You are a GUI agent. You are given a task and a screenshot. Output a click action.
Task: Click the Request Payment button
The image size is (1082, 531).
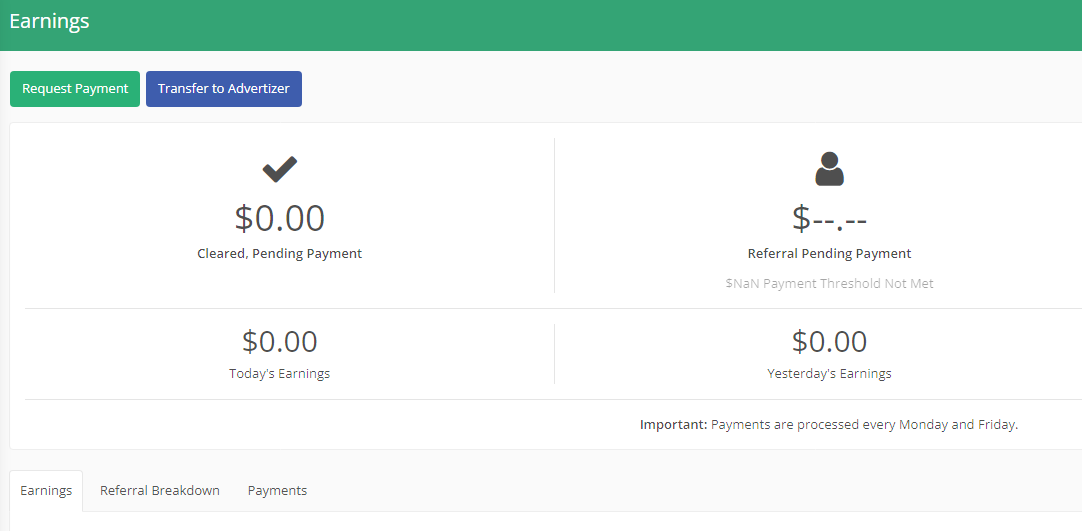click(75, 89)
